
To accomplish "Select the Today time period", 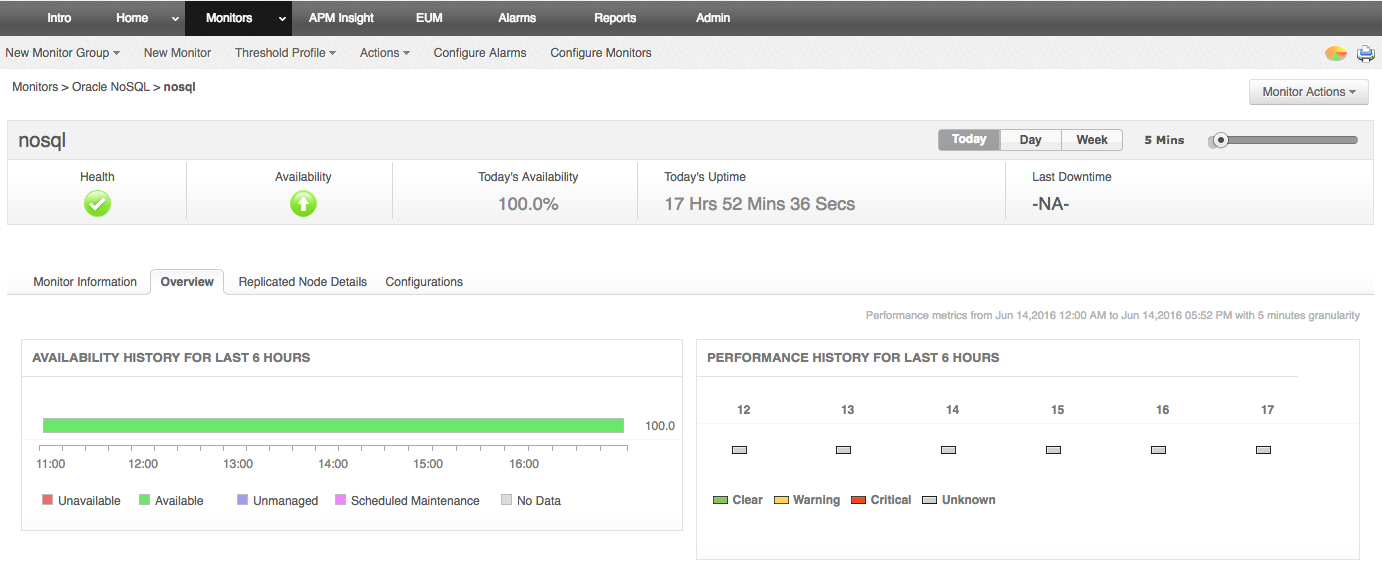I will click(969, 140).
